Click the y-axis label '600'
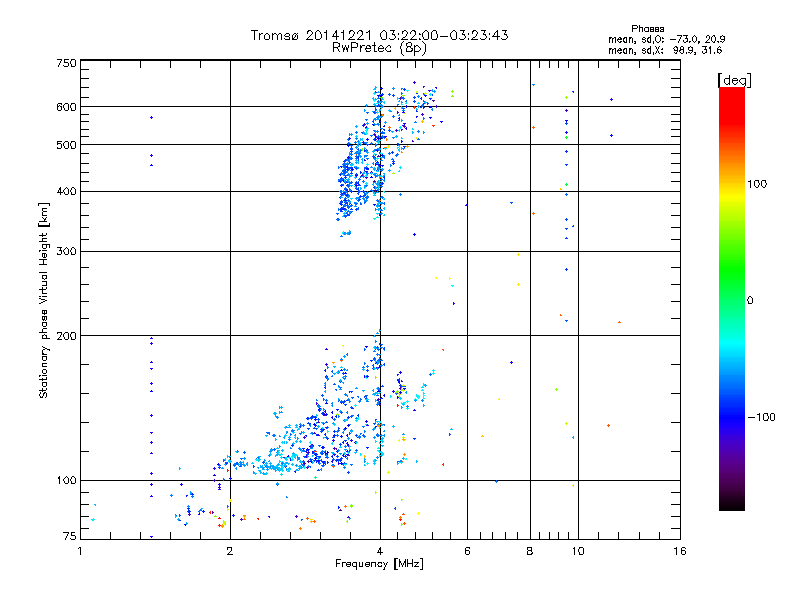 click(66, 107)
